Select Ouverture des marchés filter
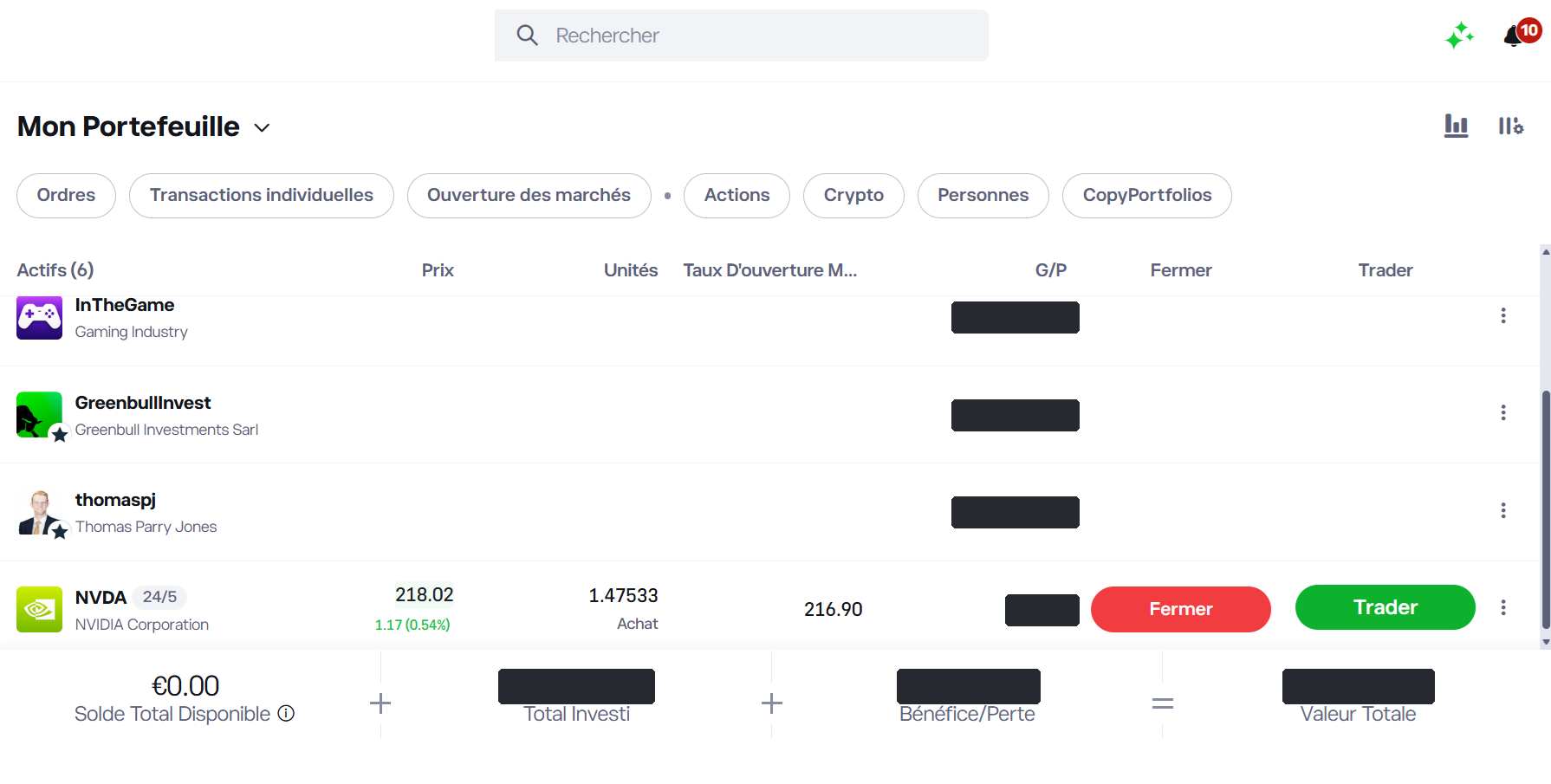The image size is (1551, 784). click(529, 196)
